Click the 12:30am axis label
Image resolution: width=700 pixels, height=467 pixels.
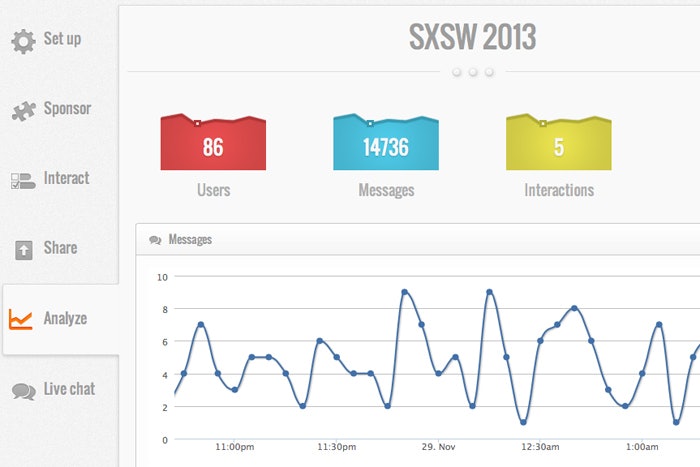pos(540,447)
